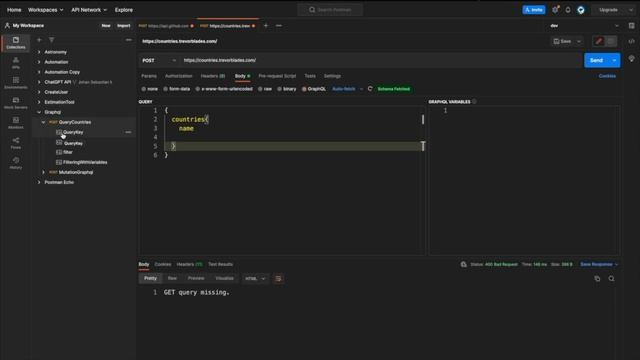640x360 pixels.
Task: Open environment quick look icon top right
Action: tap(631, 26)
